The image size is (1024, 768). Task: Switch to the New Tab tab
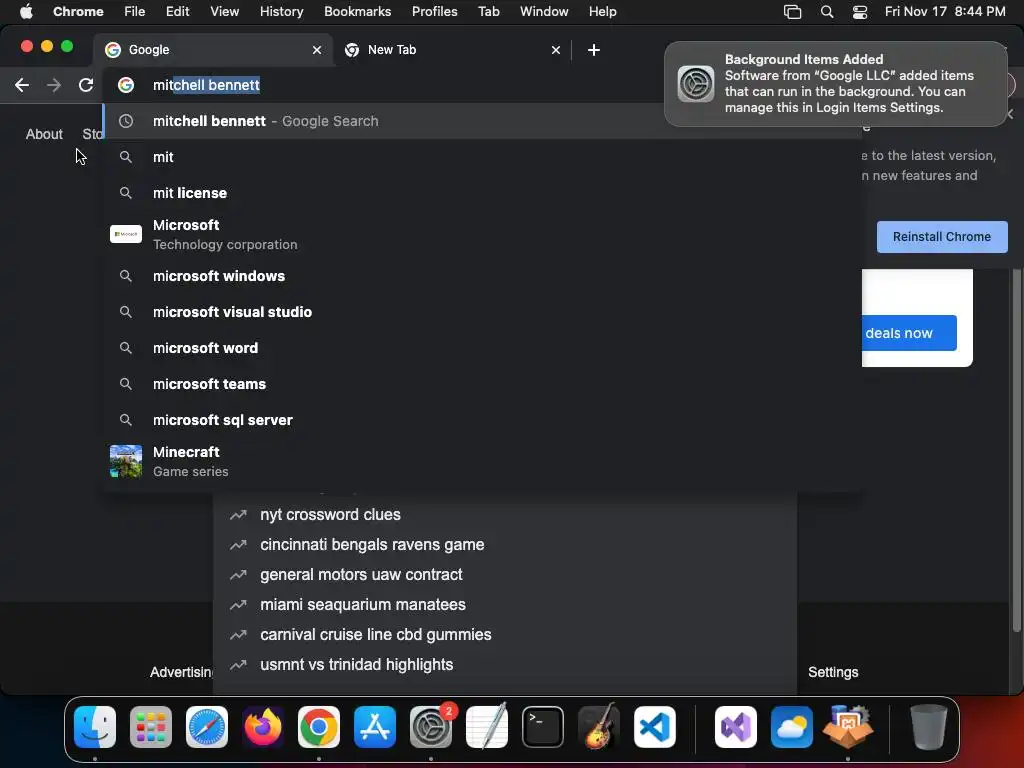(x=452, y=50)
